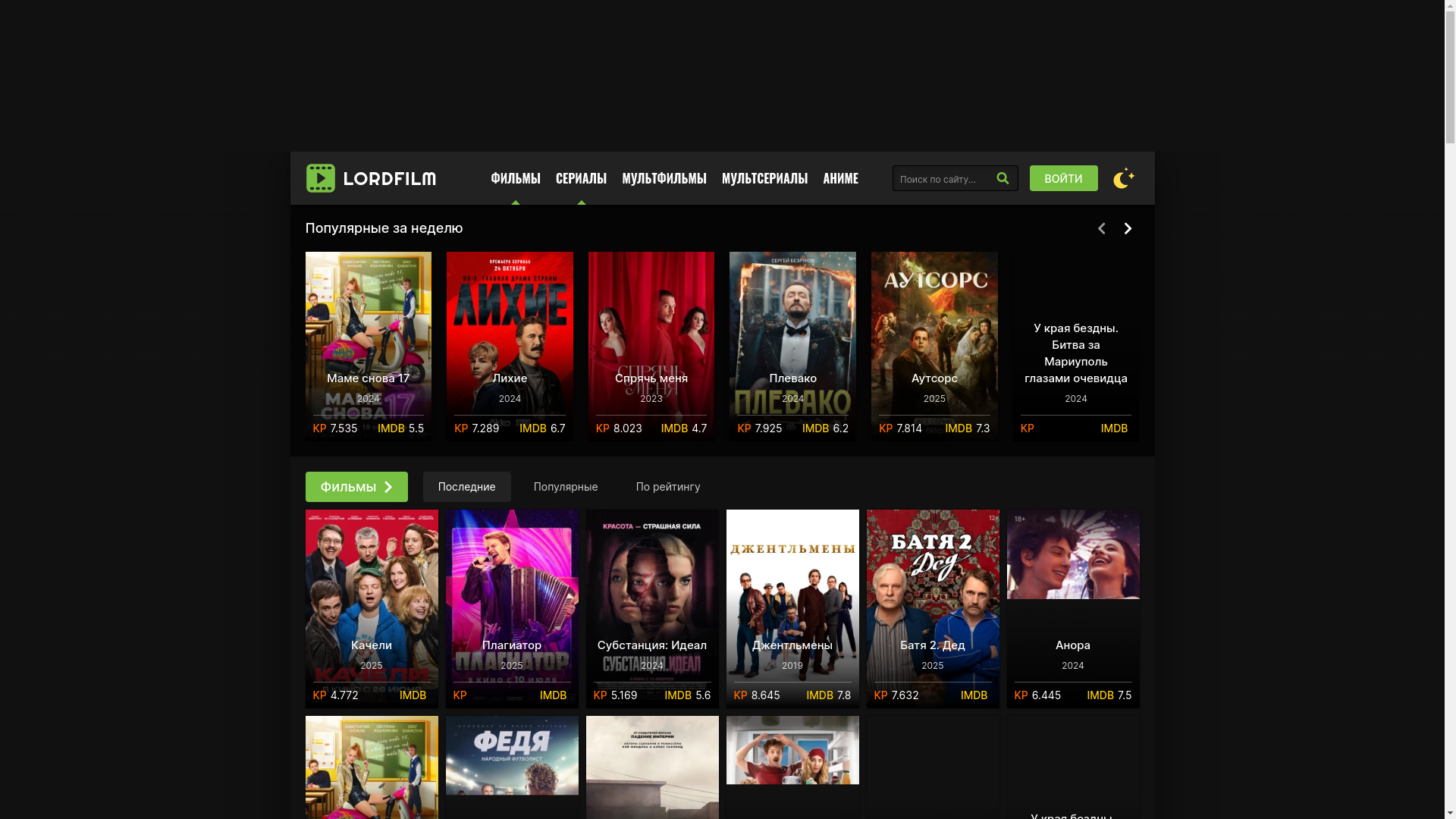1456x819 pixels.
Task: Open the Аниме section
Action: tap(840, 178)
